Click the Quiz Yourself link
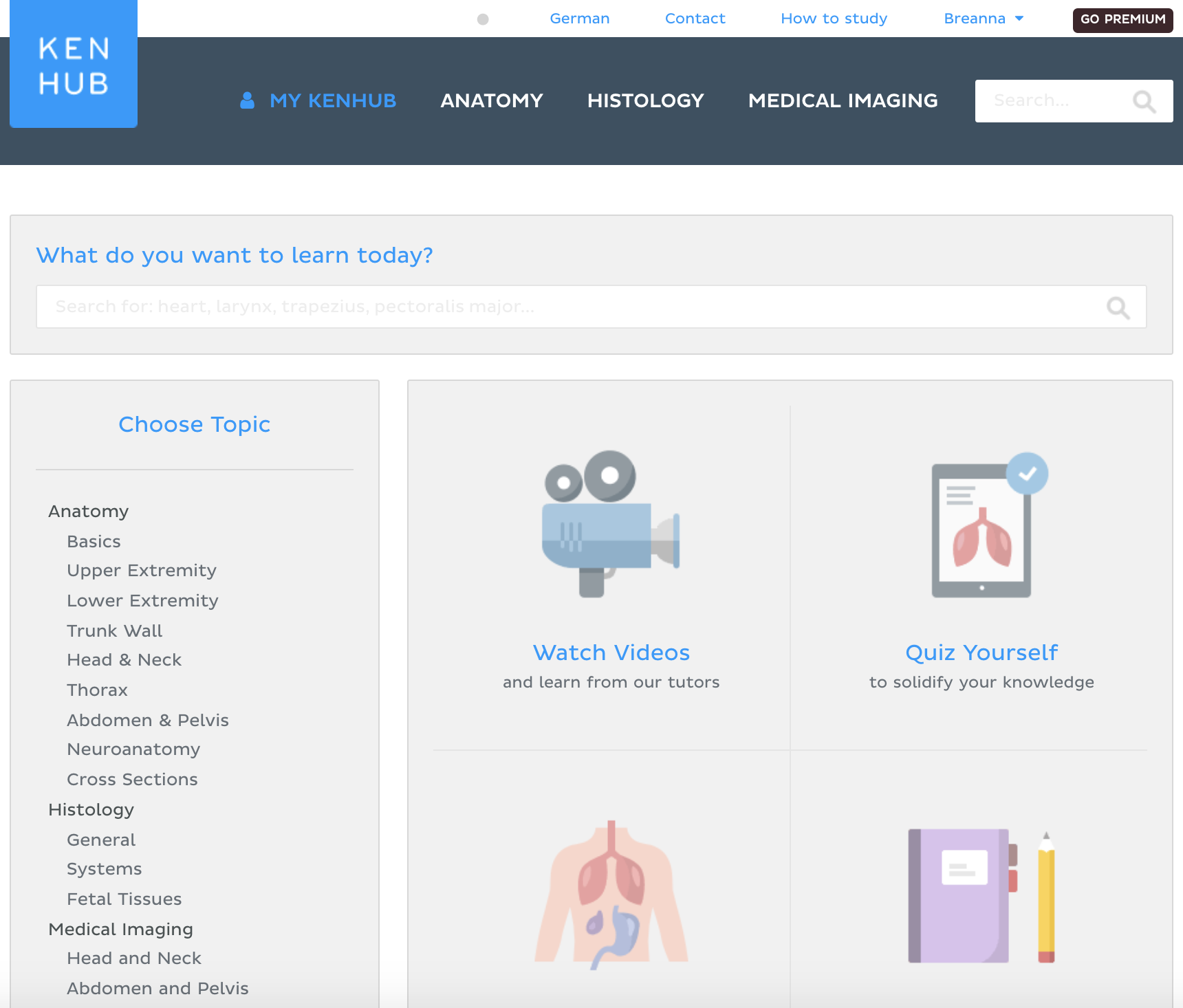Image resolution: width=1183 pixels, height=1008 pixels. pos(981,653)
